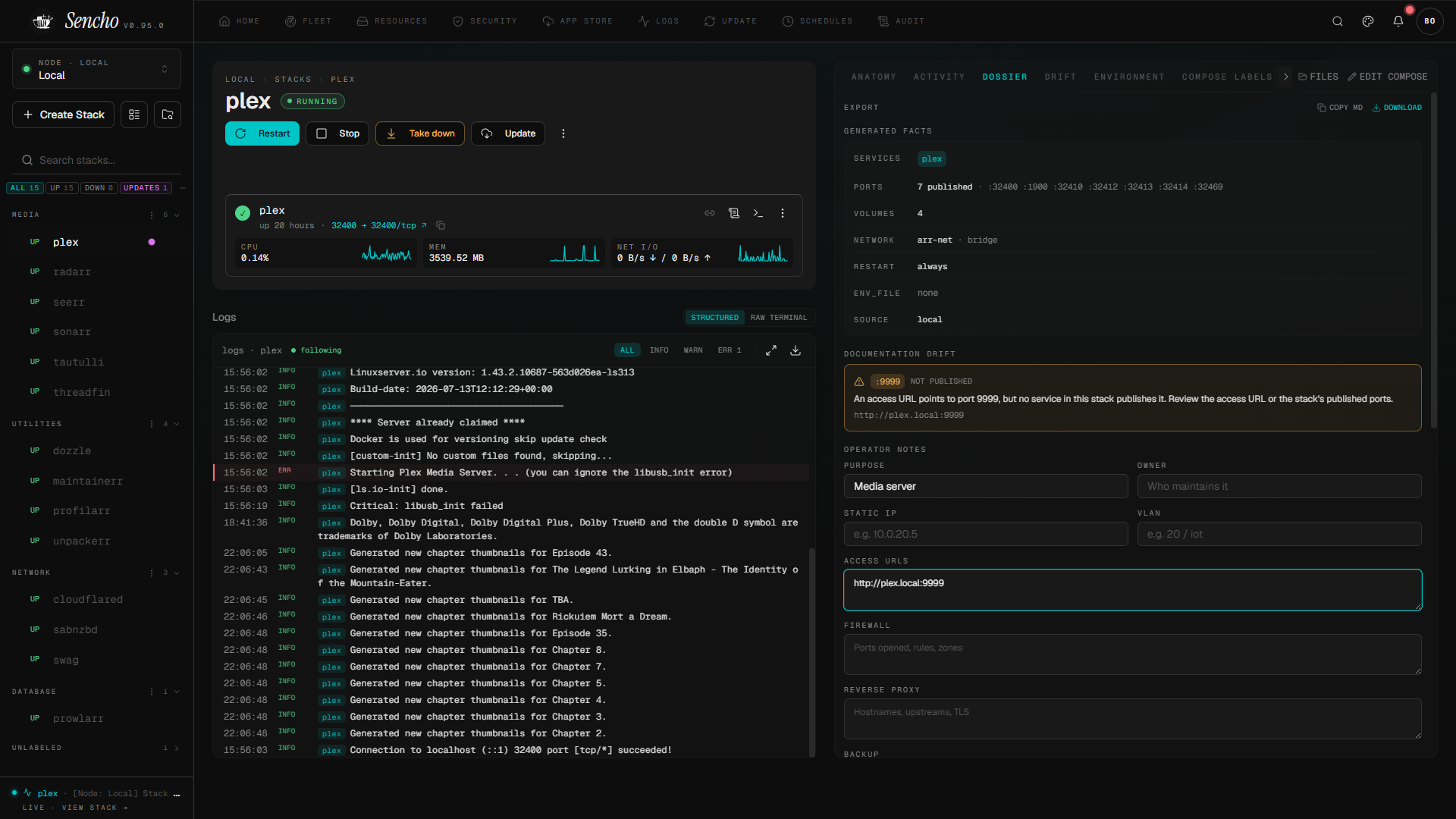Click the Firewall notes textarea
The image size is (1456, 819).
[1133, 654]
